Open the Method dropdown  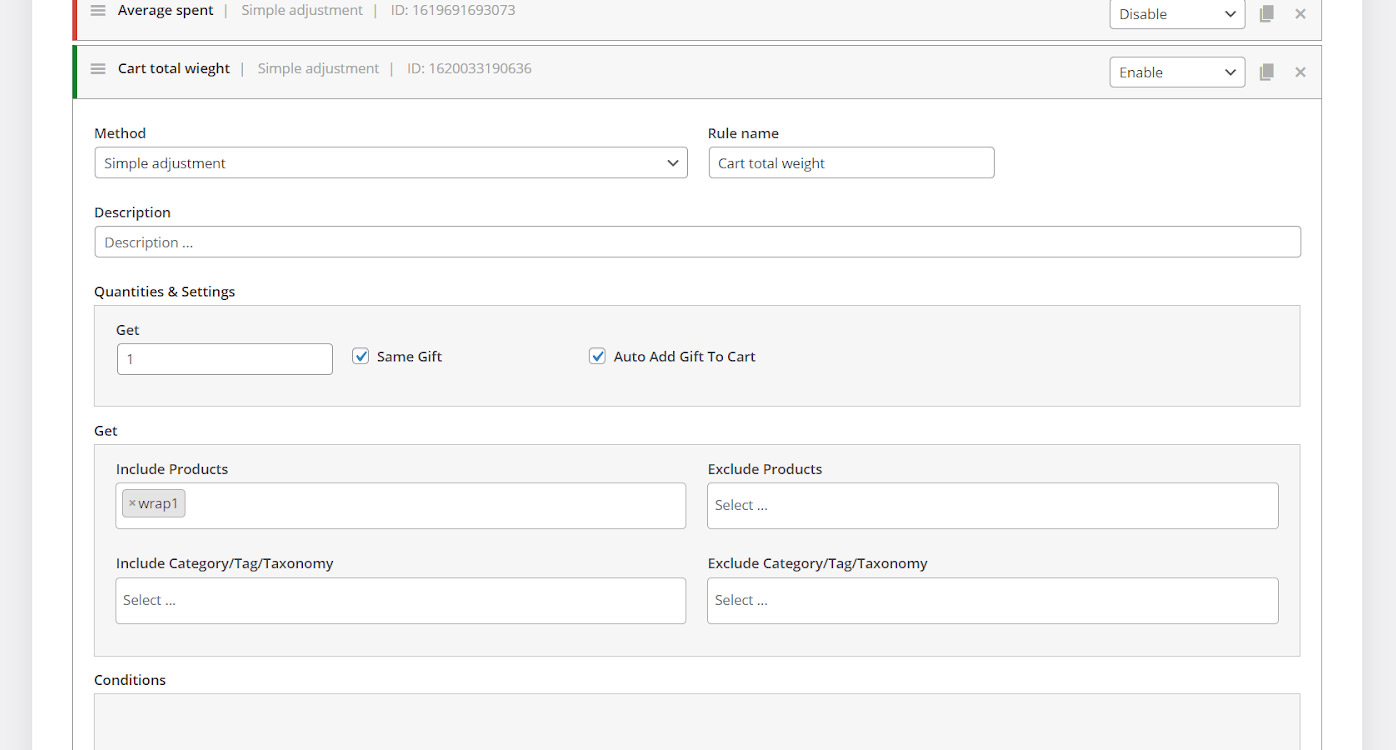click(390, 163)
